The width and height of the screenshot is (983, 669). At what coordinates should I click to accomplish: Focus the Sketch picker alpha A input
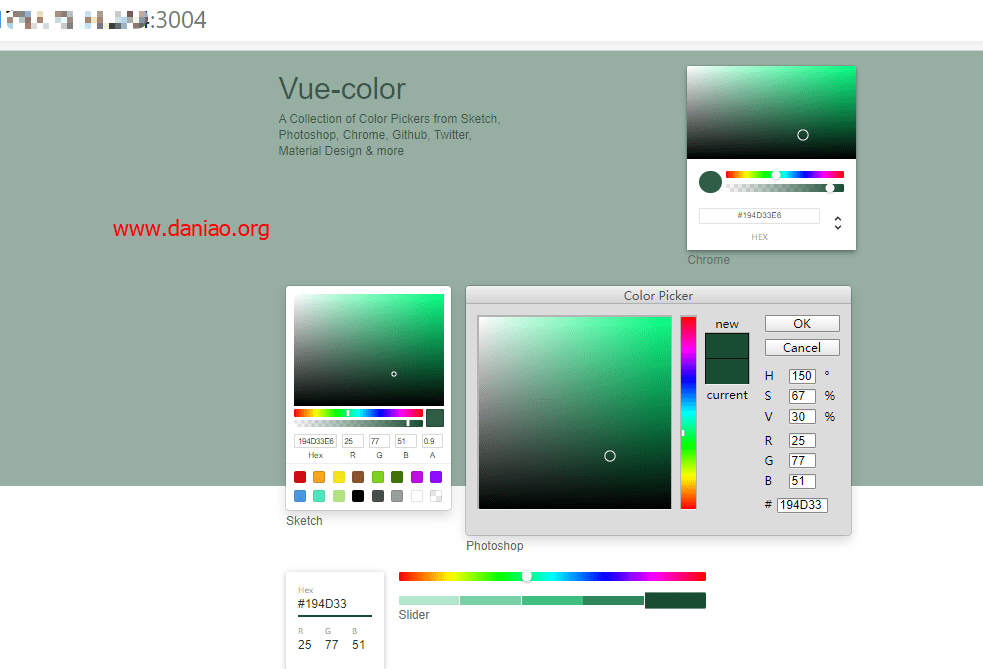[432, 441]
